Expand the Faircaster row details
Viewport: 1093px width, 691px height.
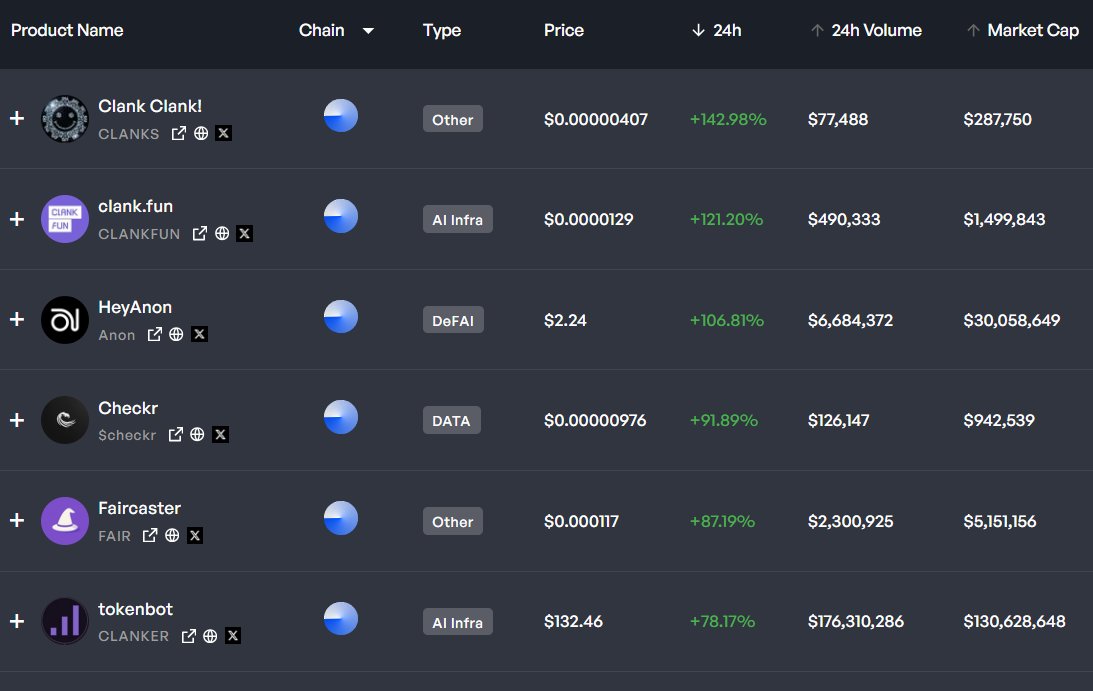[x=16, y=521]
